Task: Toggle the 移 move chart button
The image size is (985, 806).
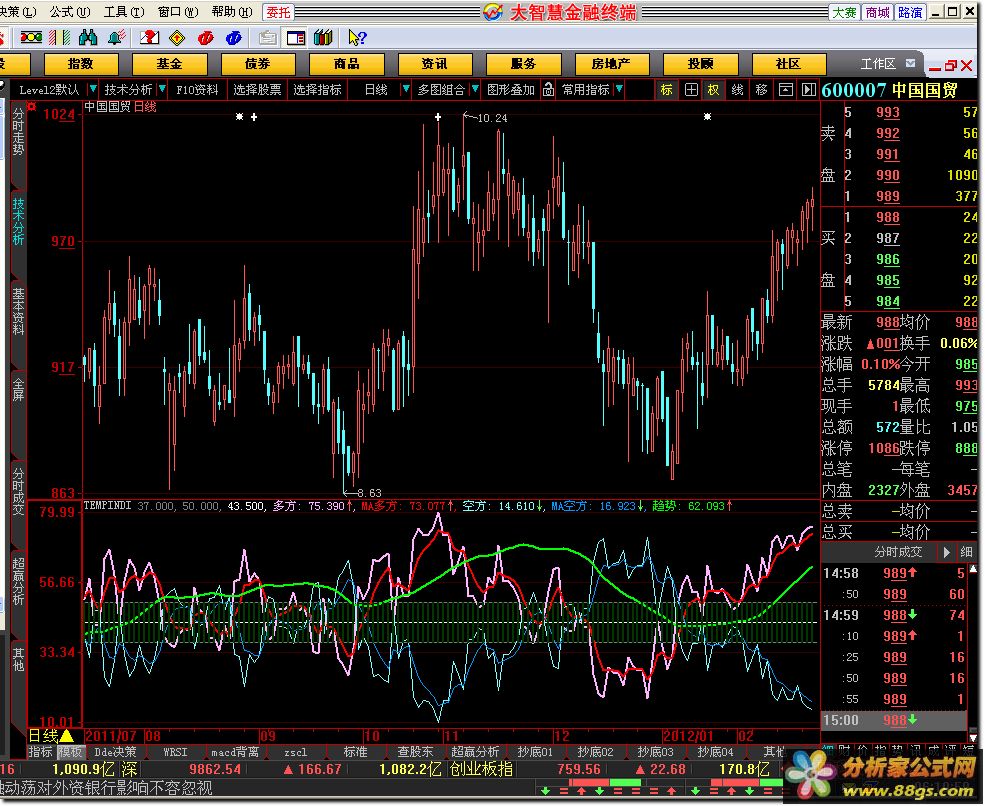Action: (761, 90)
